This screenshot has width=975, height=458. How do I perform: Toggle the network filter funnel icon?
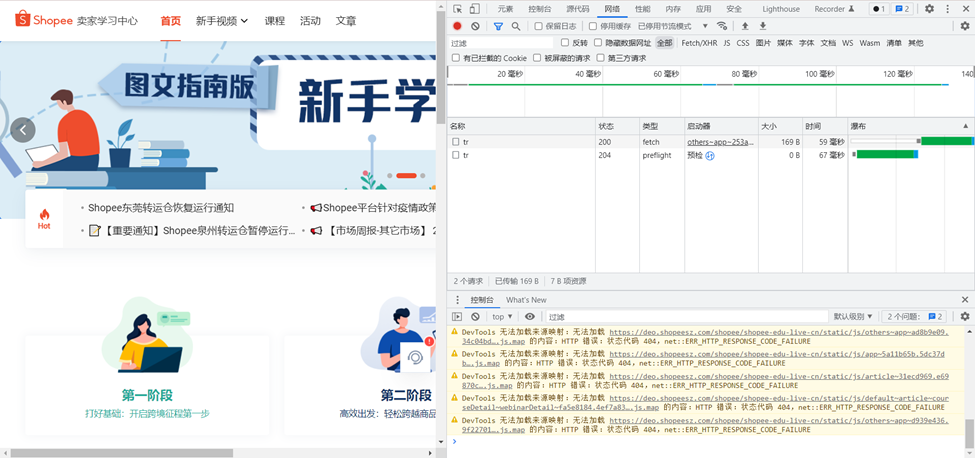(498, 26)
